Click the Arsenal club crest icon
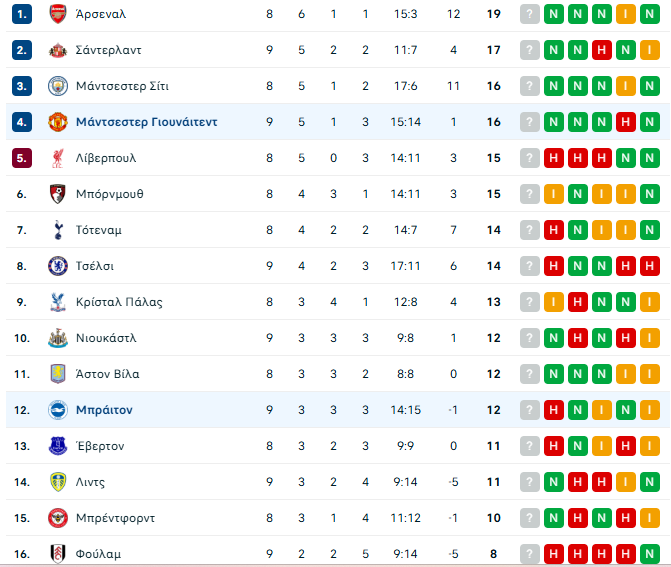 56,14
